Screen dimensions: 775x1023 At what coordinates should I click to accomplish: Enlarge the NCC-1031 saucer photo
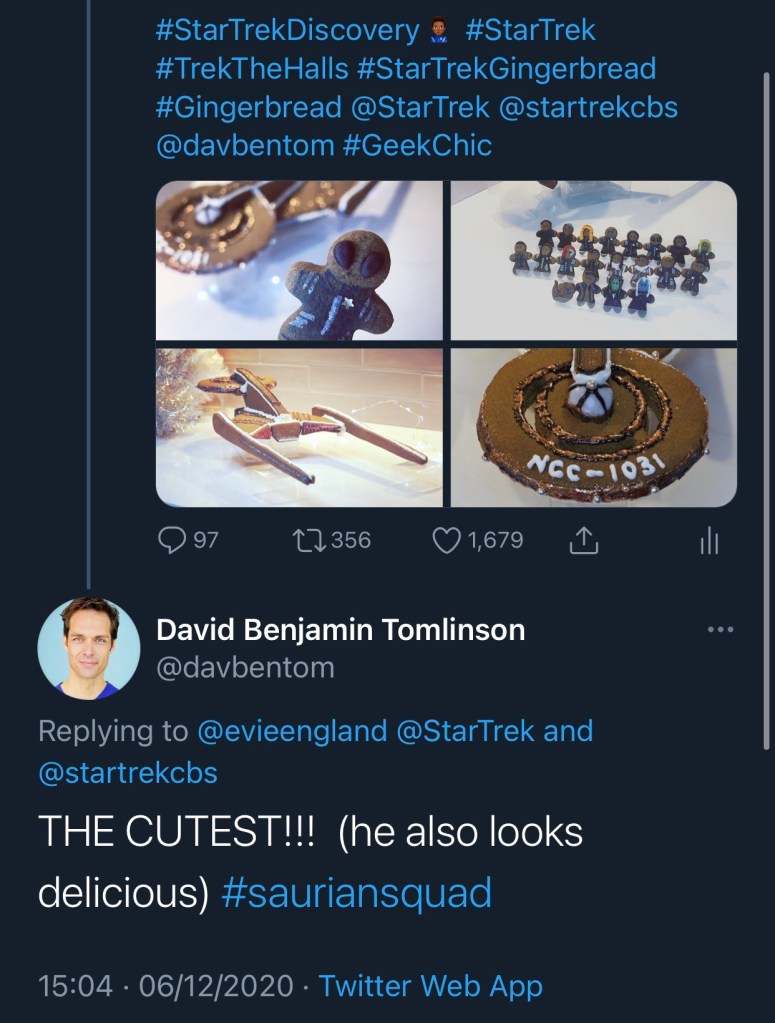pyautogui.click(x=594, y=427)
